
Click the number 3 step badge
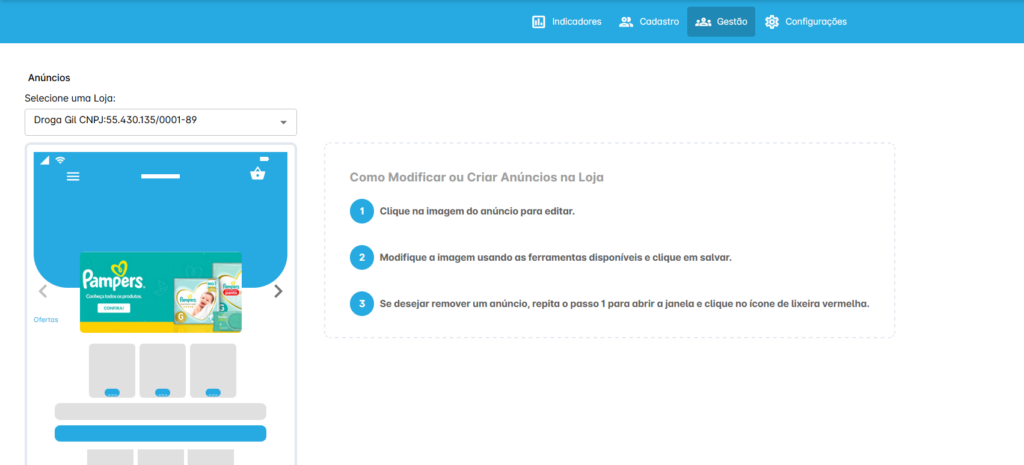click(x=361, y=304)
